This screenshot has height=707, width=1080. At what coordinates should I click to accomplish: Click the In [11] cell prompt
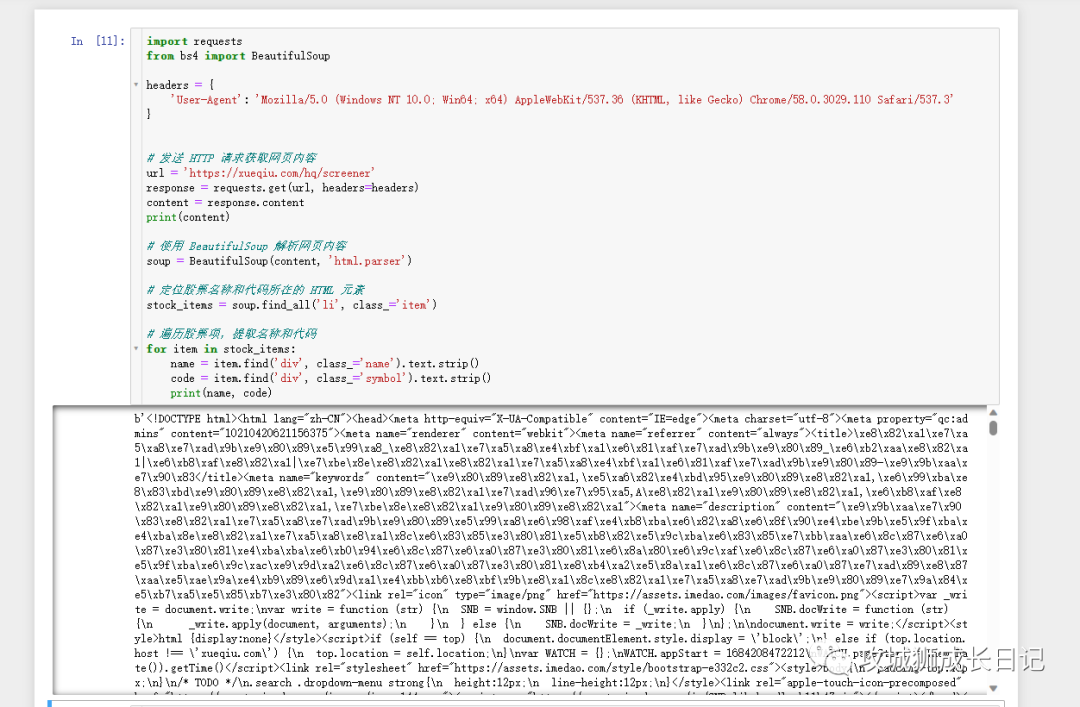[98, 41]
